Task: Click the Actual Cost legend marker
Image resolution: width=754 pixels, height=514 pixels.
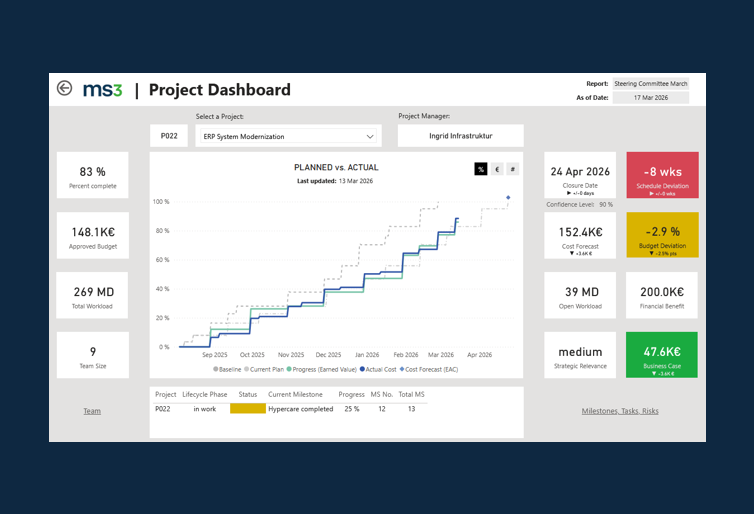Action: point(362,369)
